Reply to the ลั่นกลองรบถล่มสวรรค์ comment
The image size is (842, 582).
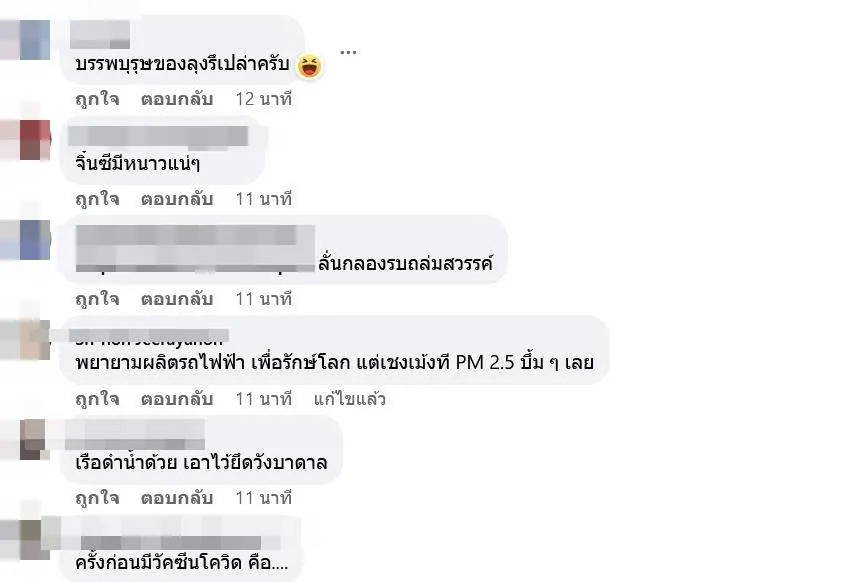click(x=177, y=299)
